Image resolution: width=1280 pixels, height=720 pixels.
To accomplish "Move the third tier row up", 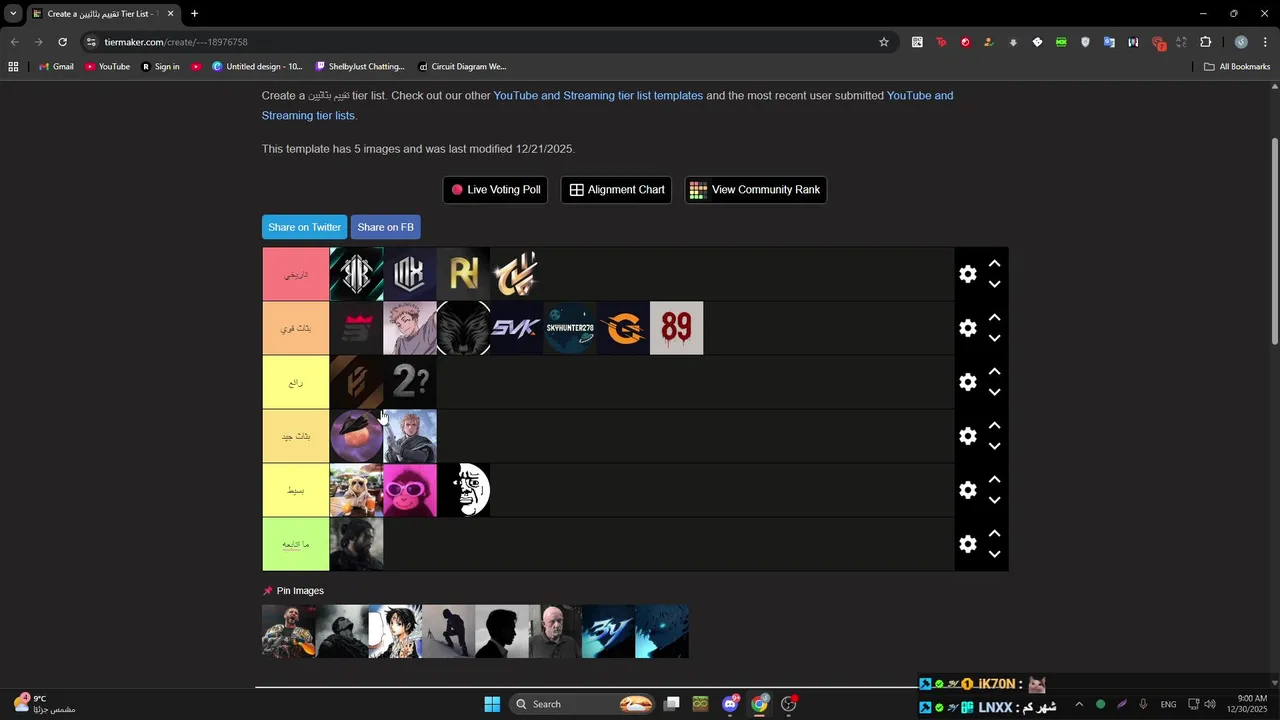I will pyautogui.click(x=994, y=372).
